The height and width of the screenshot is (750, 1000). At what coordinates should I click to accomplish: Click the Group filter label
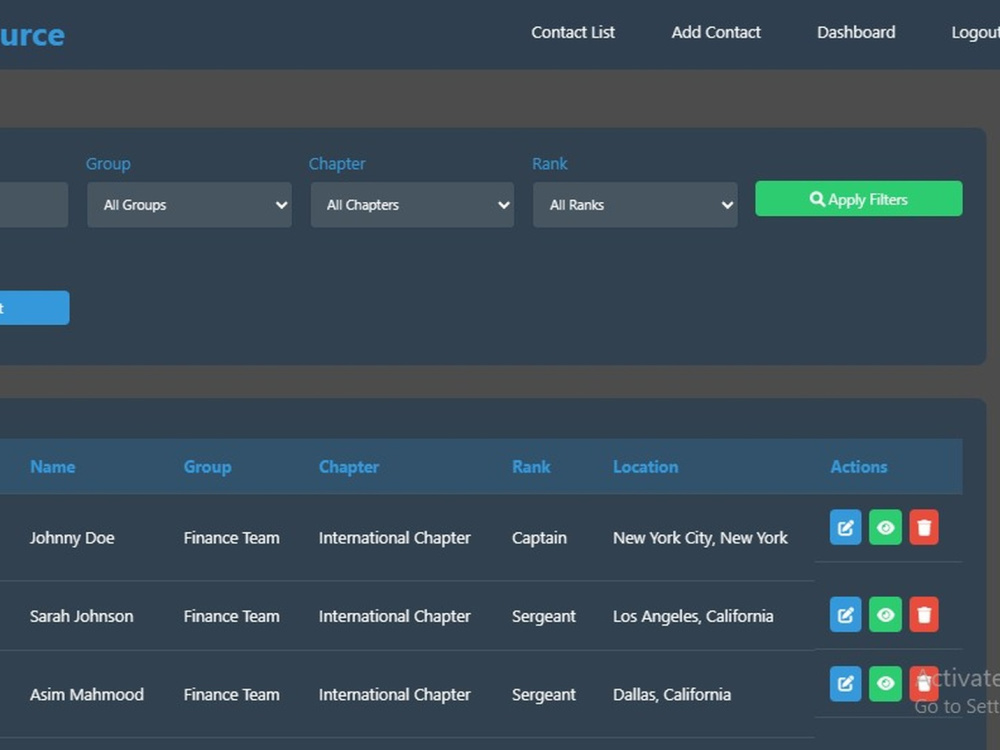click(x=108, y=164)
